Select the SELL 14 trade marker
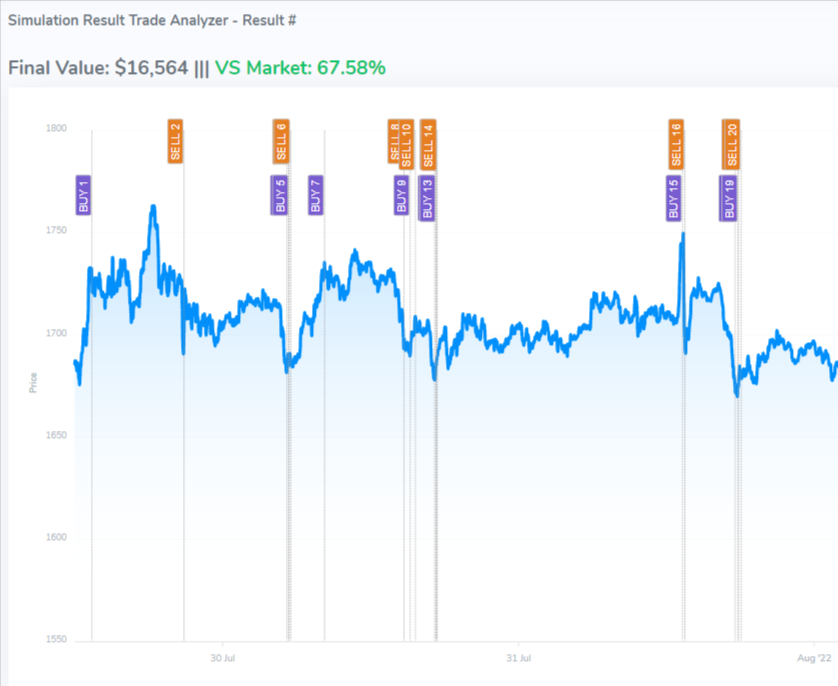 click(x=428, y=143)
